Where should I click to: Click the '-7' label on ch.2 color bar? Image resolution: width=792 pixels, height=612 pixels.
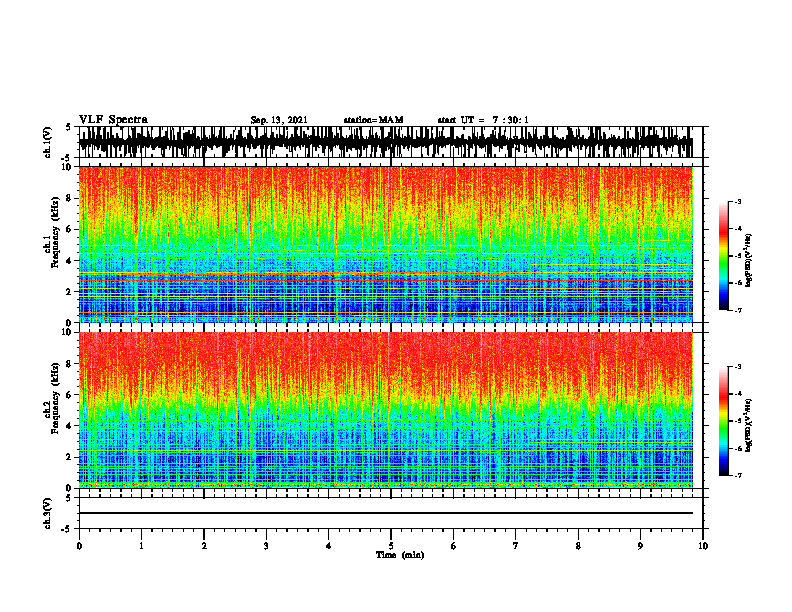[737, 475]
